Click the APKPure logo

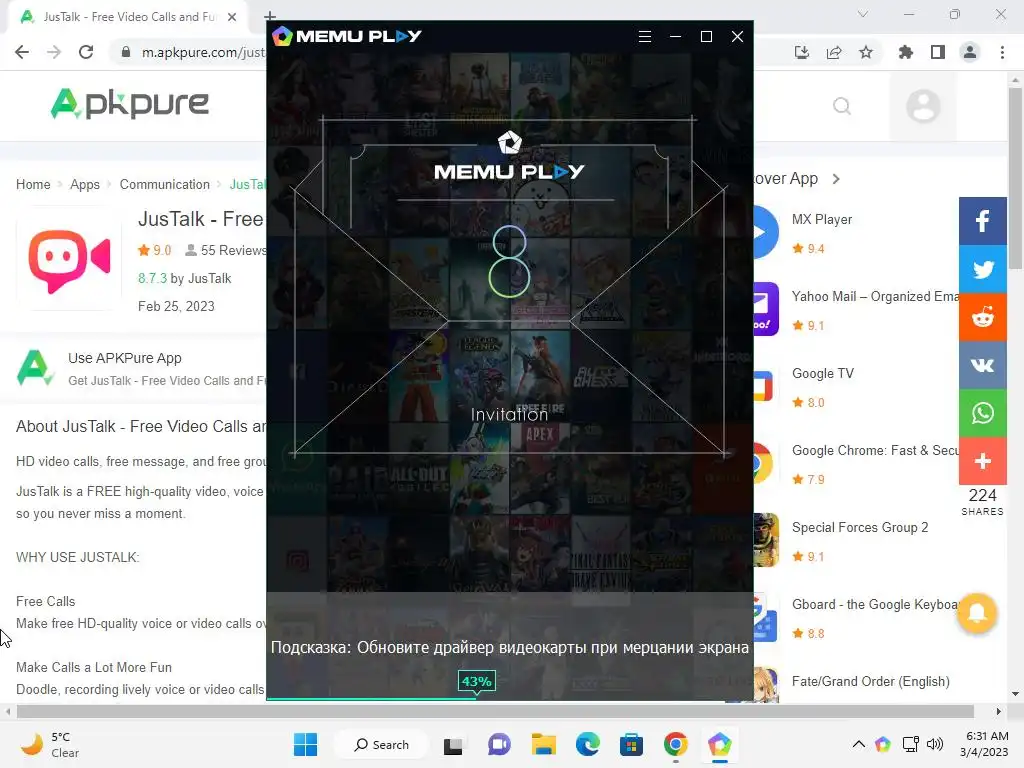(129, 103)
